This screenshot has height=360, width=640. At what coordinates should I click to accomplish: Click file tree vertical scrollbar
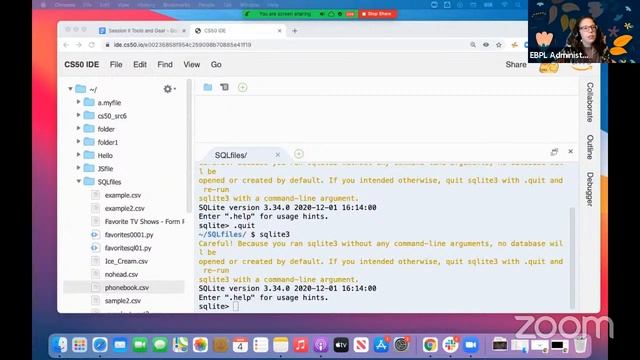coord(189,146)
